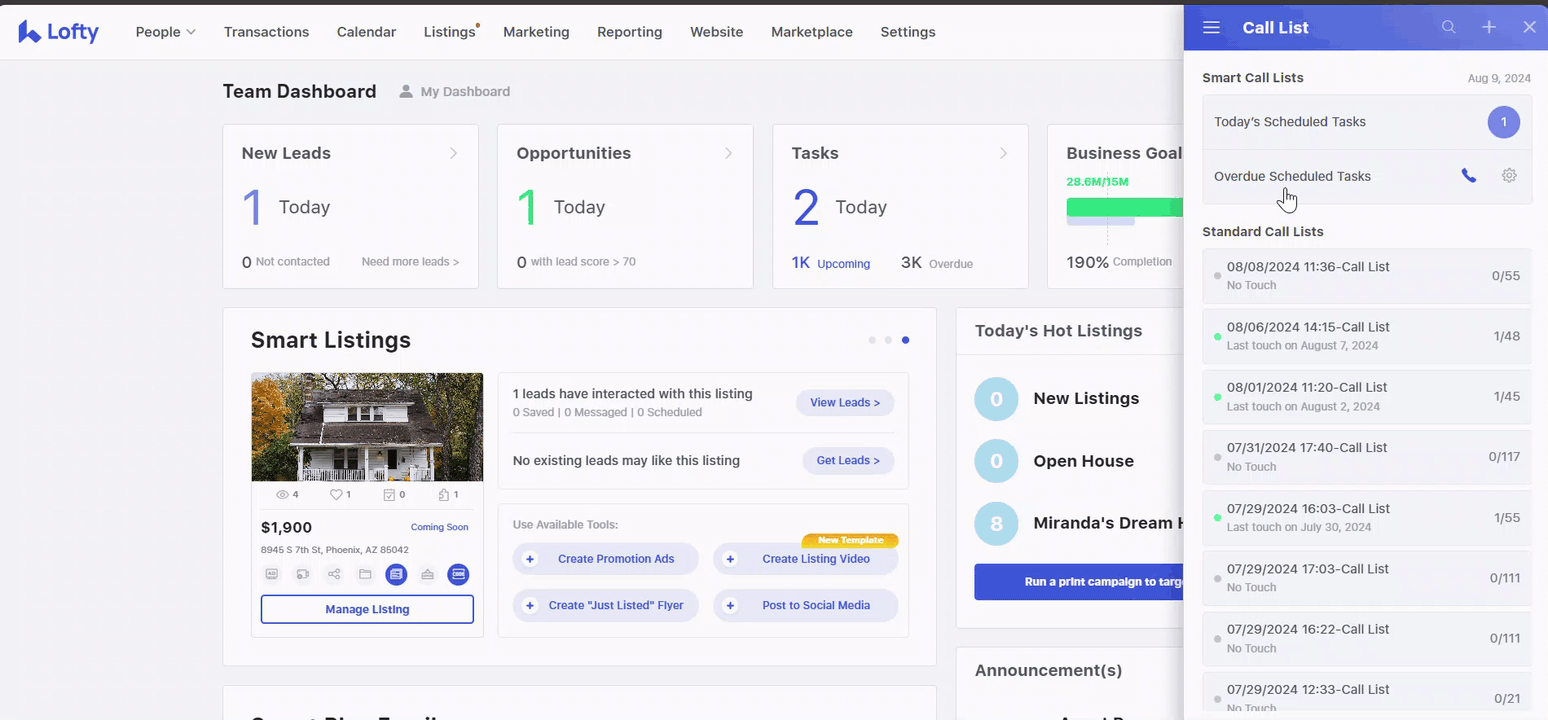This screenshot has height=720, width=1548.
Task: Click the View Leads button
Action: (845, 402)
